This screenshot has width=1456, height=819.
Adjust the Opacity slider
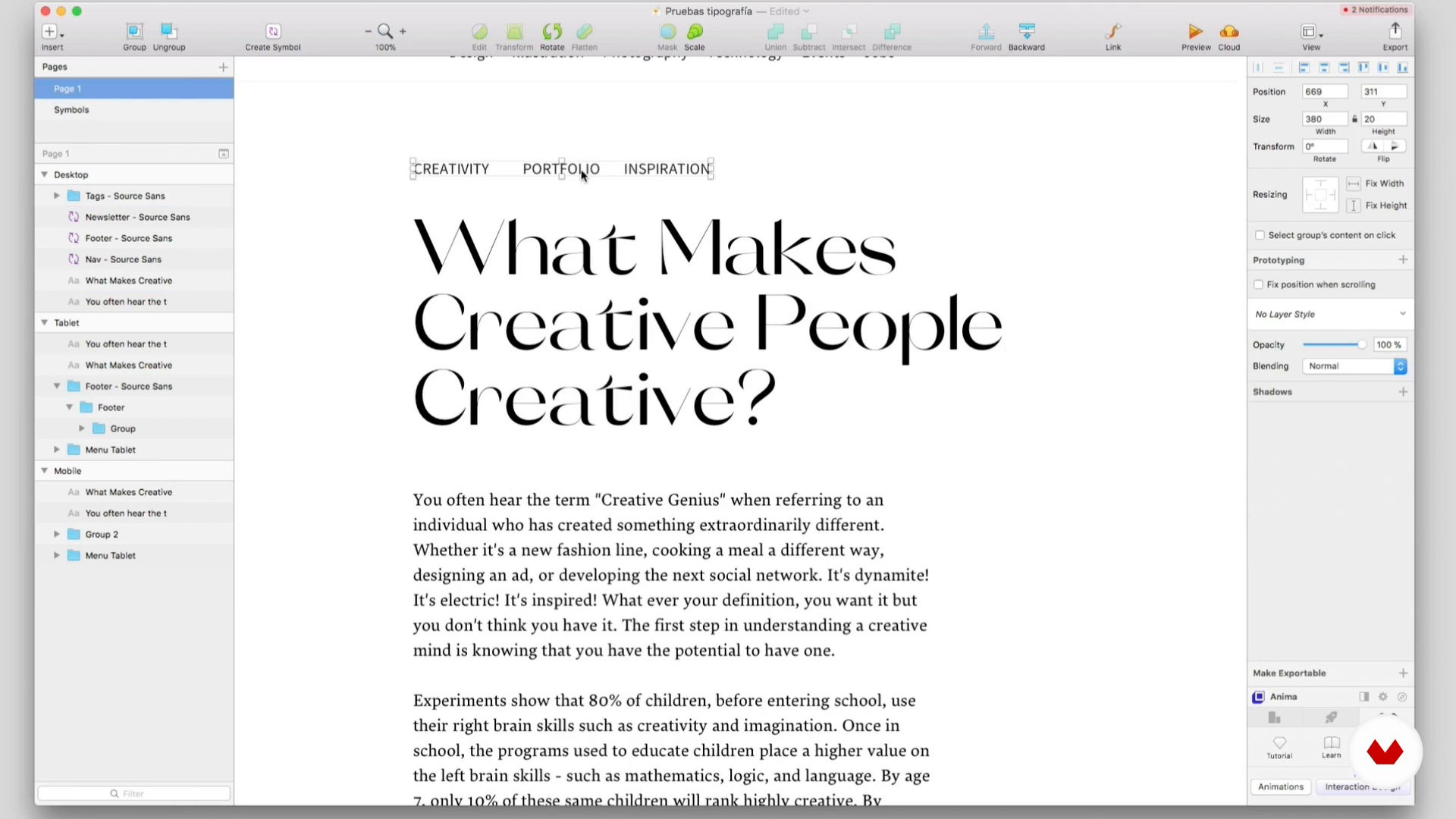point(1335,345)
